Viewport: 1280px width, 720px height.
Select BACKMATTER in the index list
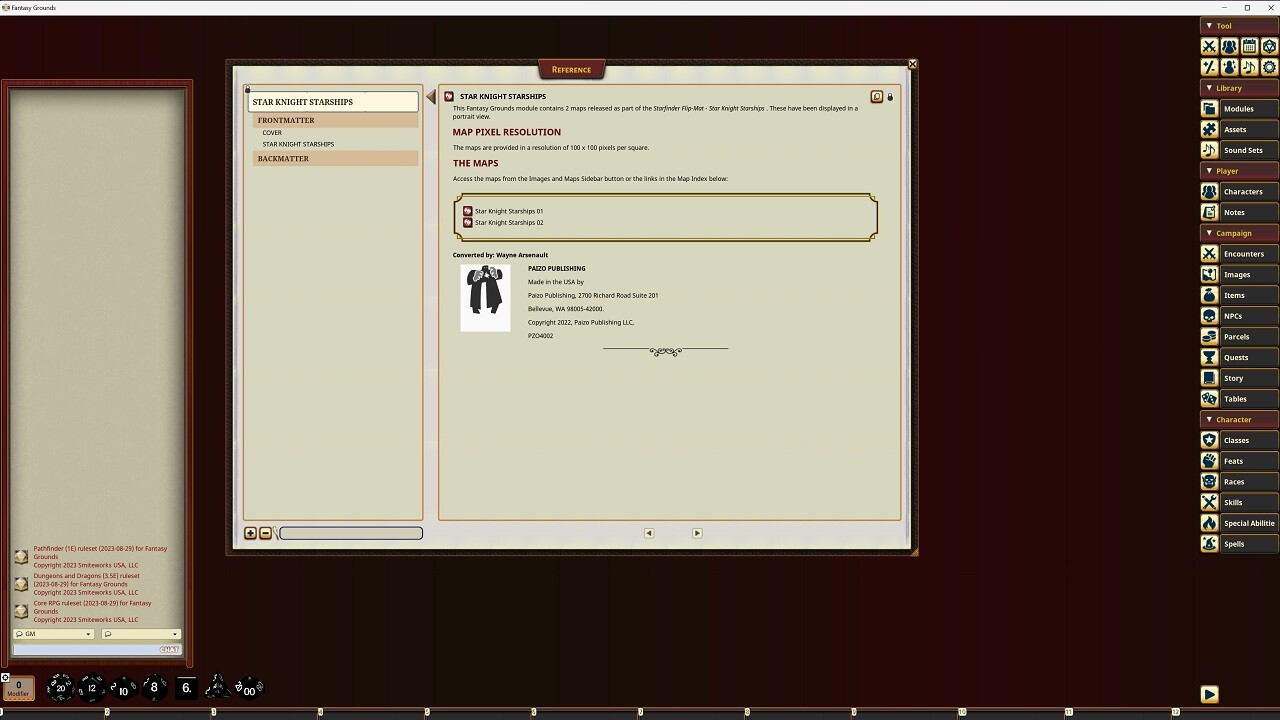(x=283, y=158)
